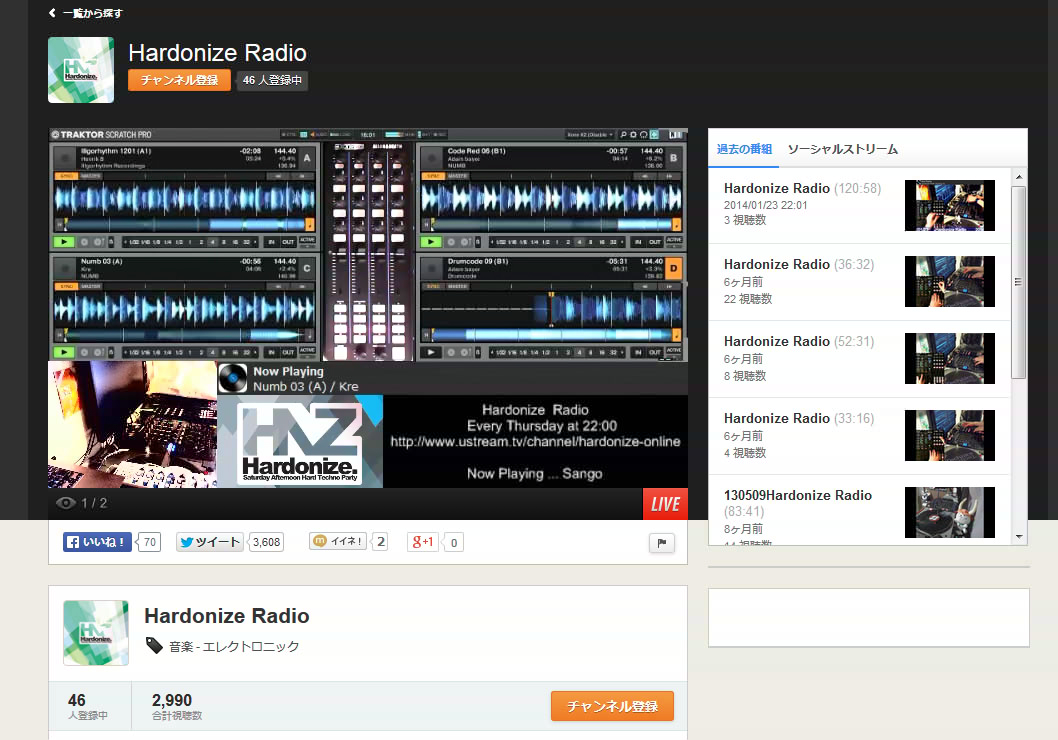Click scroll-up arrow of past programs list
The width and height of the screenshot is (1058, 740).
(x=1019, y=176)
